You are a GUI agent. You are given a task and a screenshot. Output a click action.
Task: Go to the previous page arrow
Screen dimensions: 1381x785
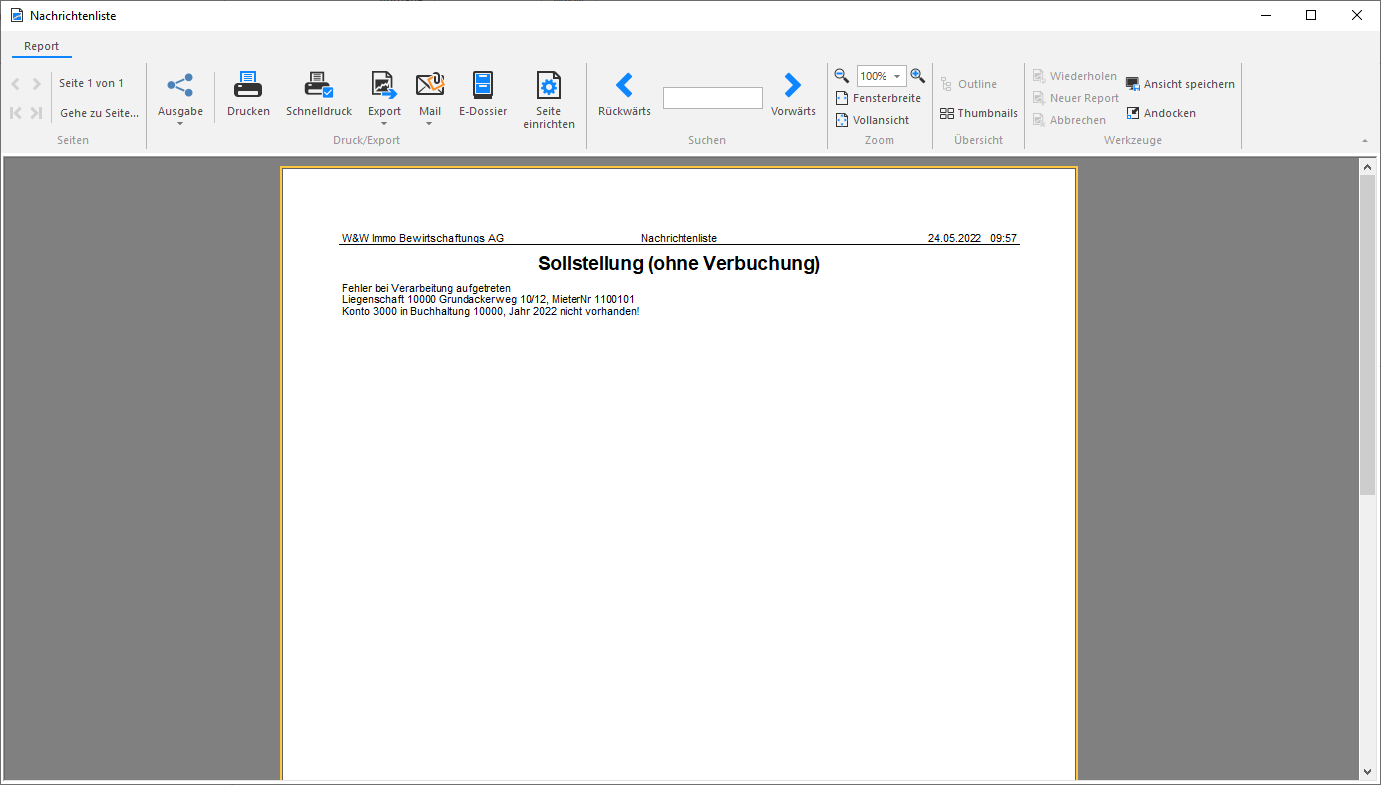pos(16,84)
